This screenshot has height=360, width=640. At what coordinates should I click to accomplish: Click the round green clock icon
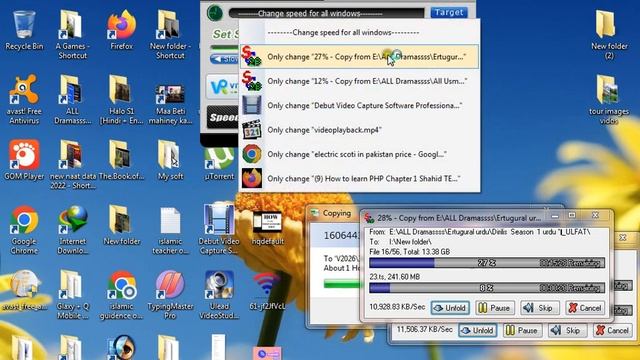tap(215, 13)
